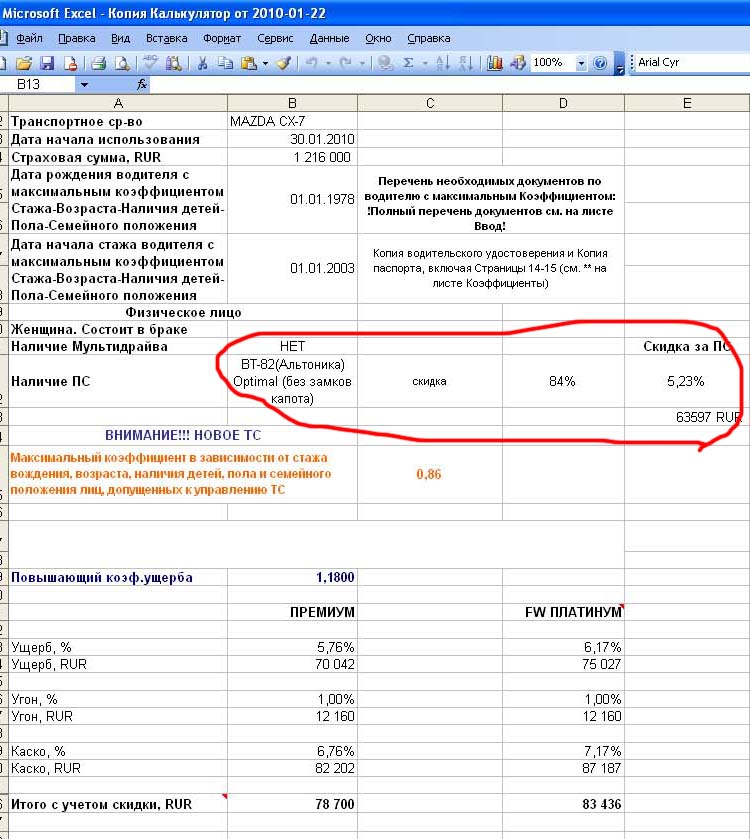750x839 pixels.
Task: Open the Данные menu
Action: pos(329,39)
